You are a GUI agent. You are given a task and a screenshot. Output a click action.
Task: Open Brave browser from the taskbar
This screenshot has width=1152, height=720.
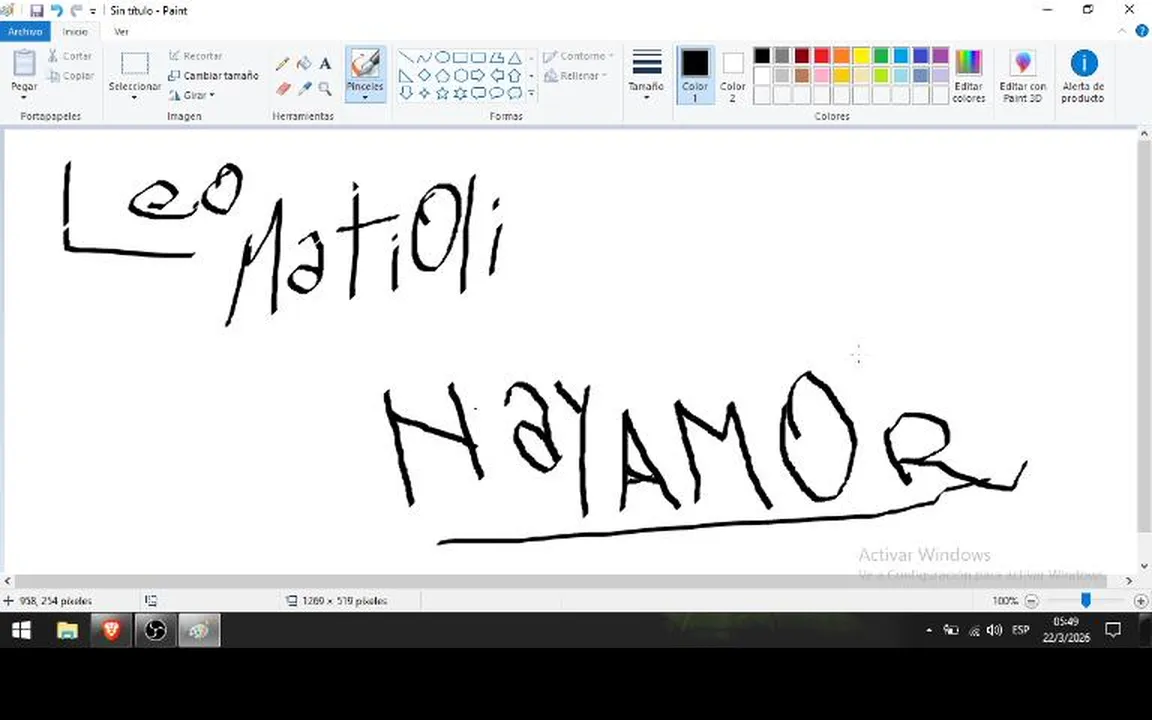tap(111, 630)
